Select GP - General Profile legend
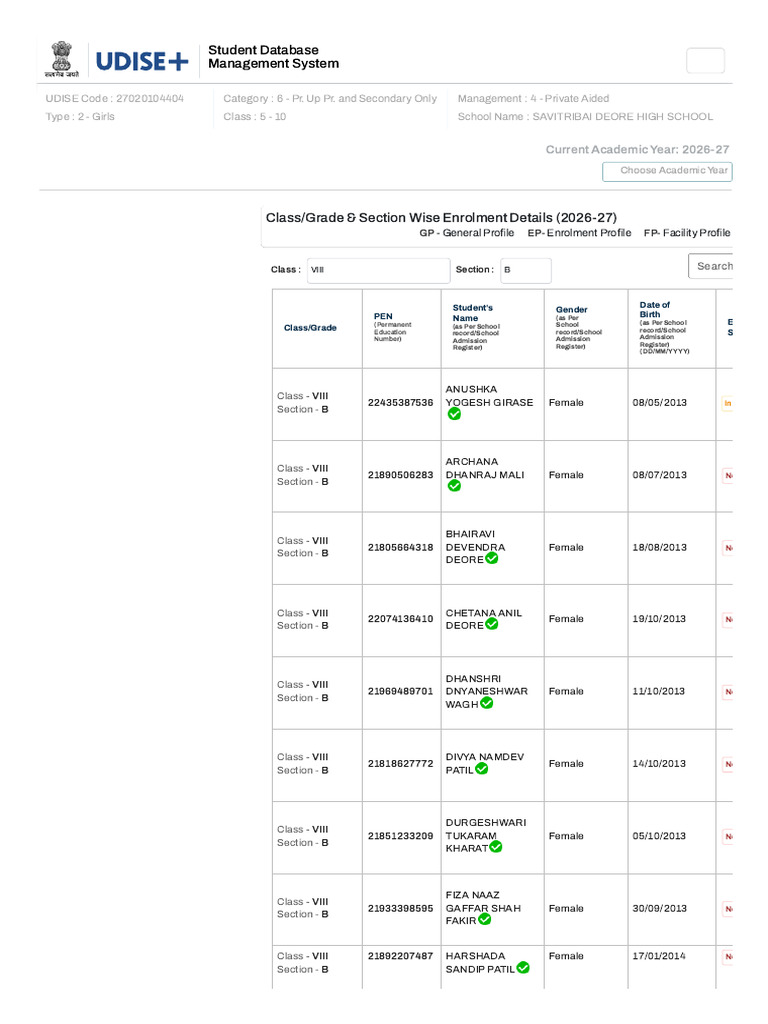 point(466,233)
